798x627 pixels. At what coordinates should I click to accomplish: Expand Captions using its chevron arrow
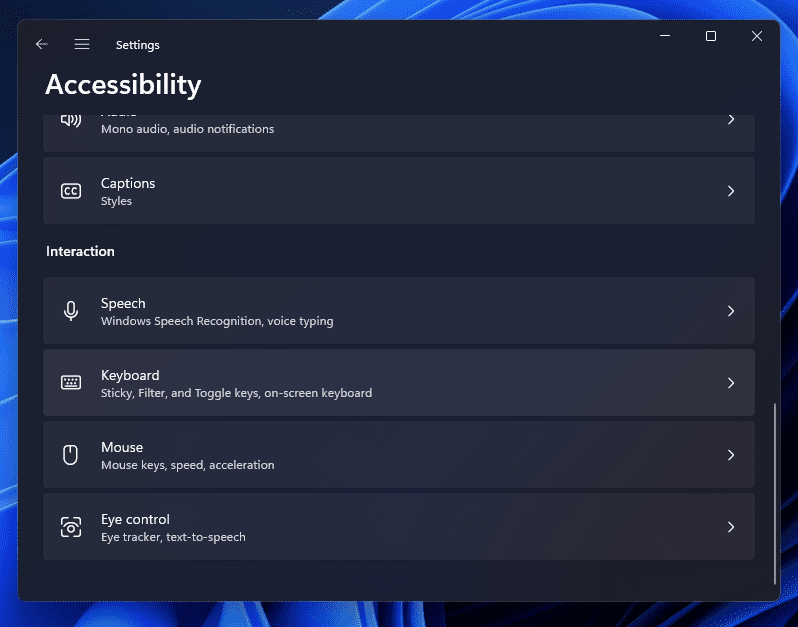(x=731, y=191)
